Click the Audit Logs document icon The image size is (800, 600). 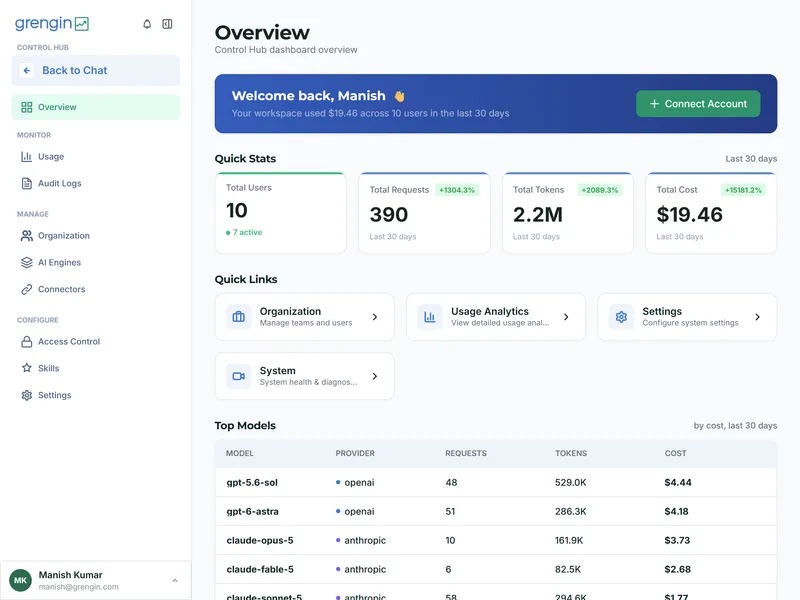pyautogui.click(x=27, y=183)
